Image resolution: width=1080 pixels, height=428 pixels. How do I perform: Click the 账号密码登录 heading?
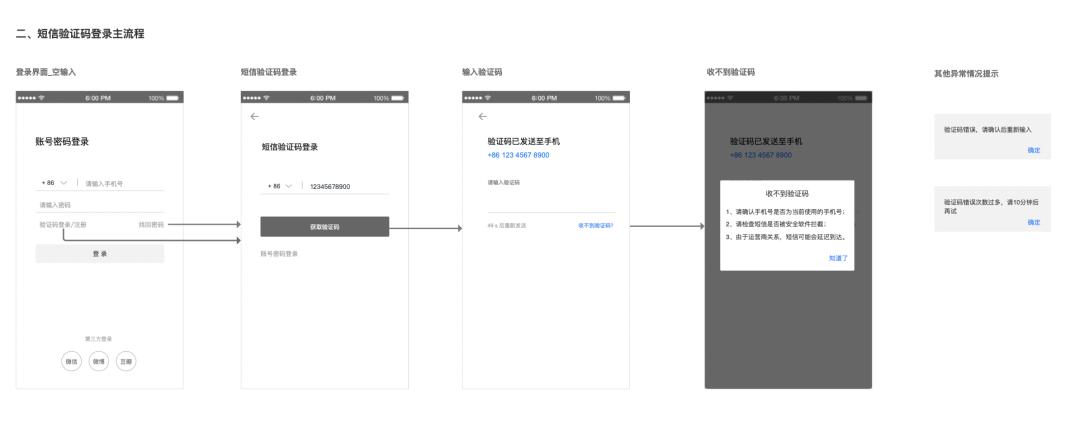(62, 142)
